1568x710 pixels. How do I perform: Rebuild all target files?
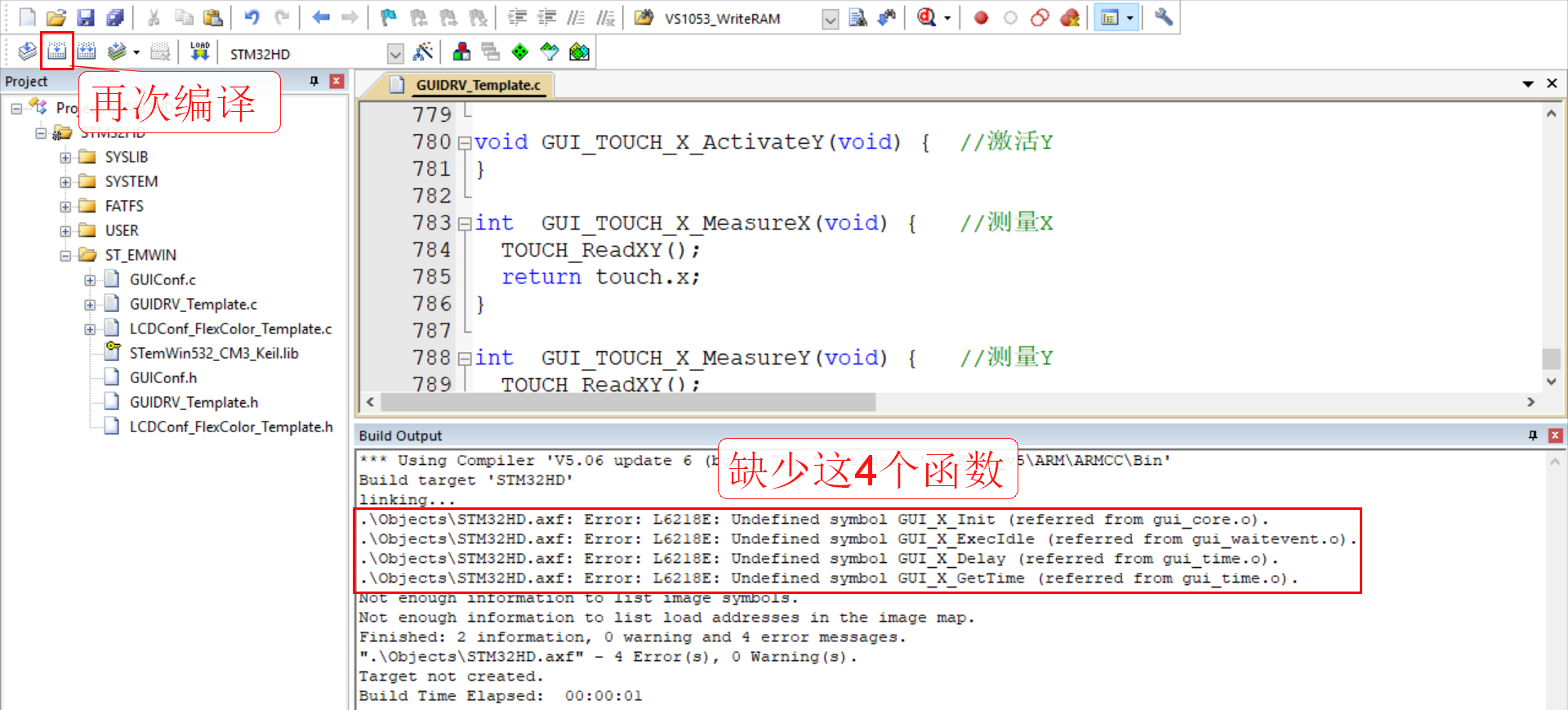86,51
